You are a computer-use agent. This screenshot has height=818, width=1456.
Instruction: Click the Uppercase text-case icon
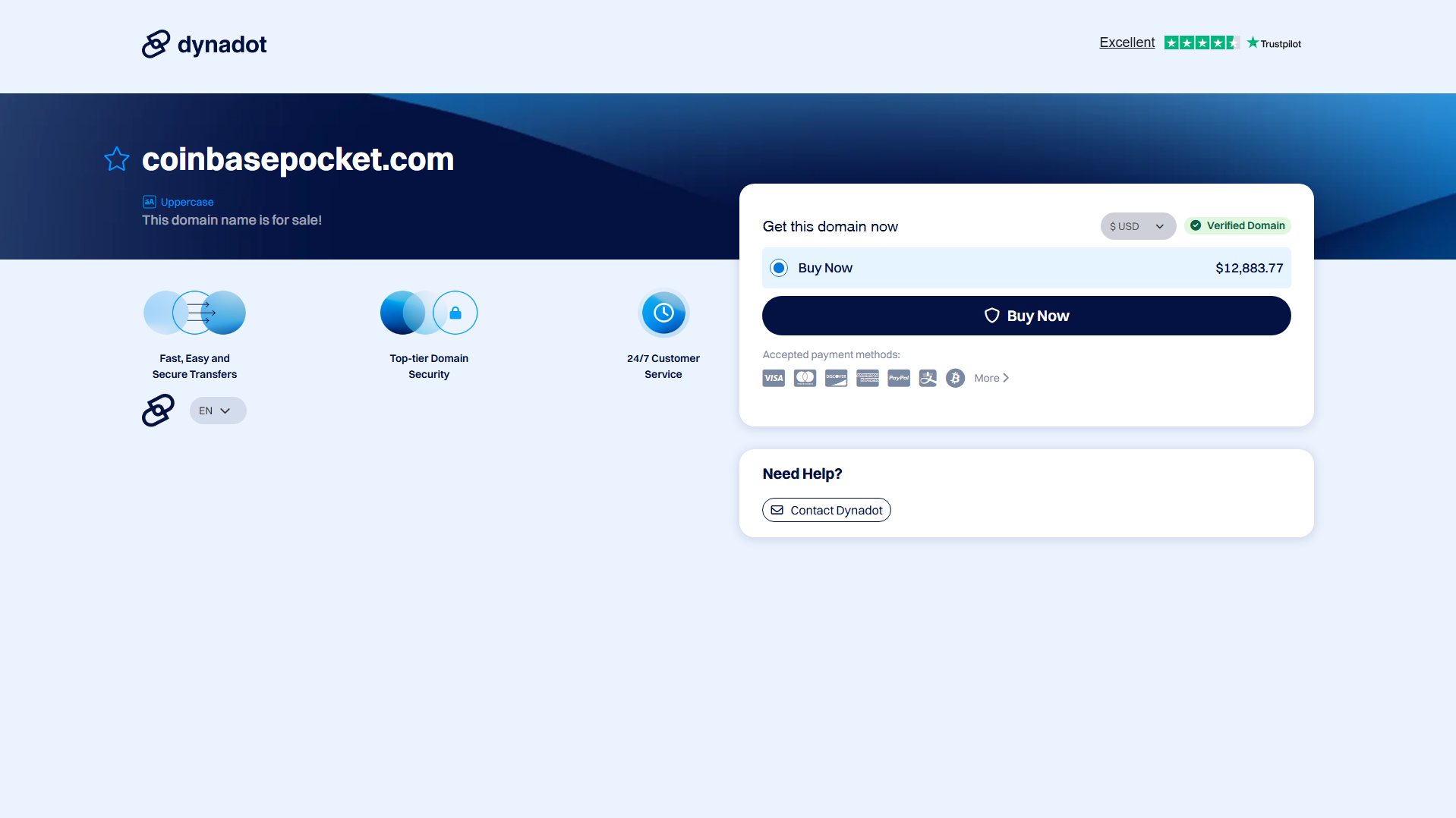point(150,202)
